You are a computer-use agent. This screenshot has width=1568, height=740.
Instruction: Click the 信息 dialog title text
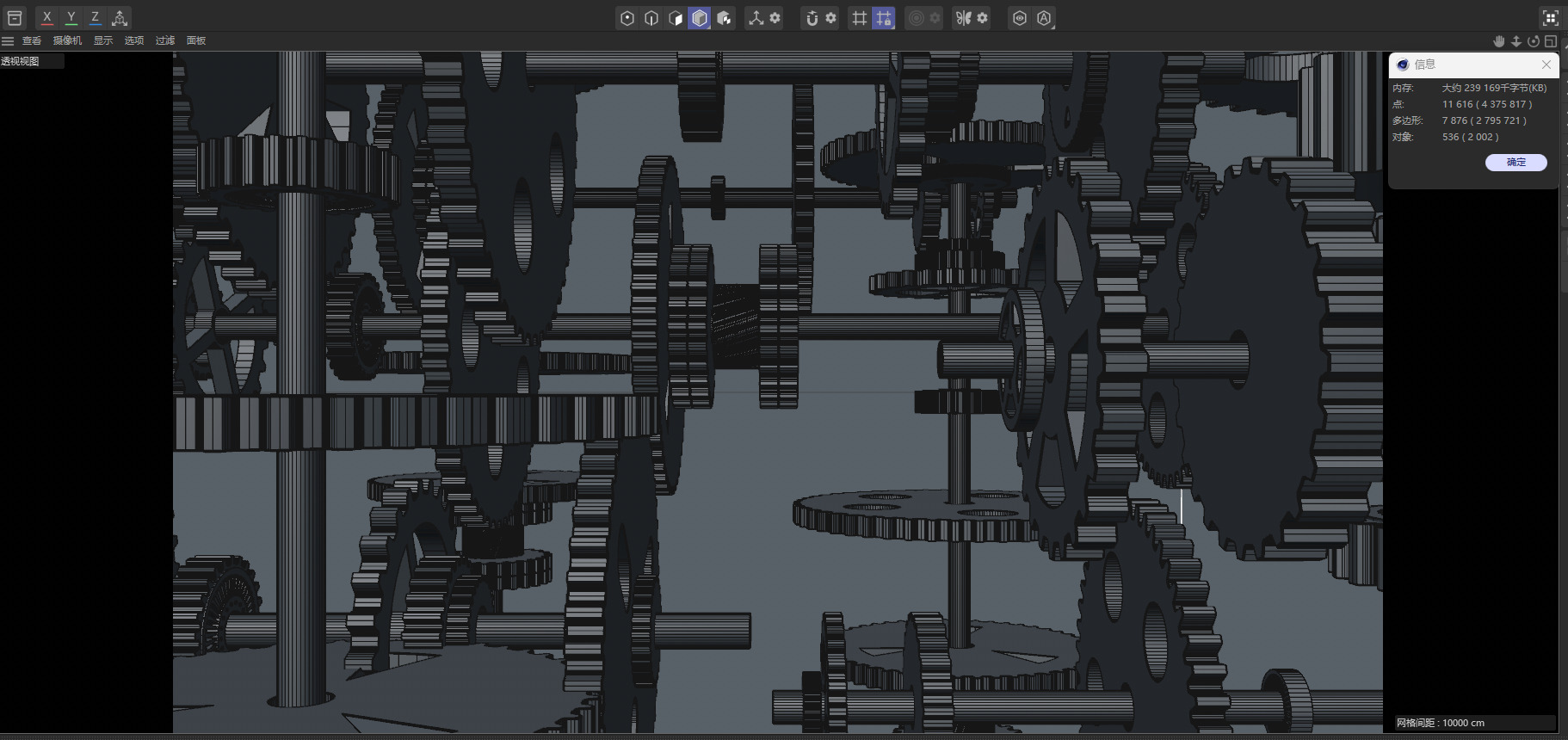pos(1425,65)
